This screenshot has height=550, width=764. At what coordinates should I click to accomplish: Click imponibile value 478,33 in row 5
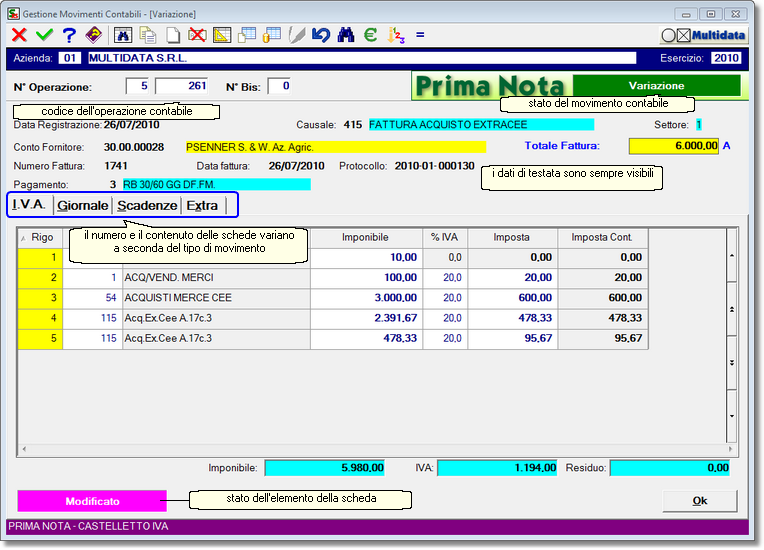(x=366, y=338)
